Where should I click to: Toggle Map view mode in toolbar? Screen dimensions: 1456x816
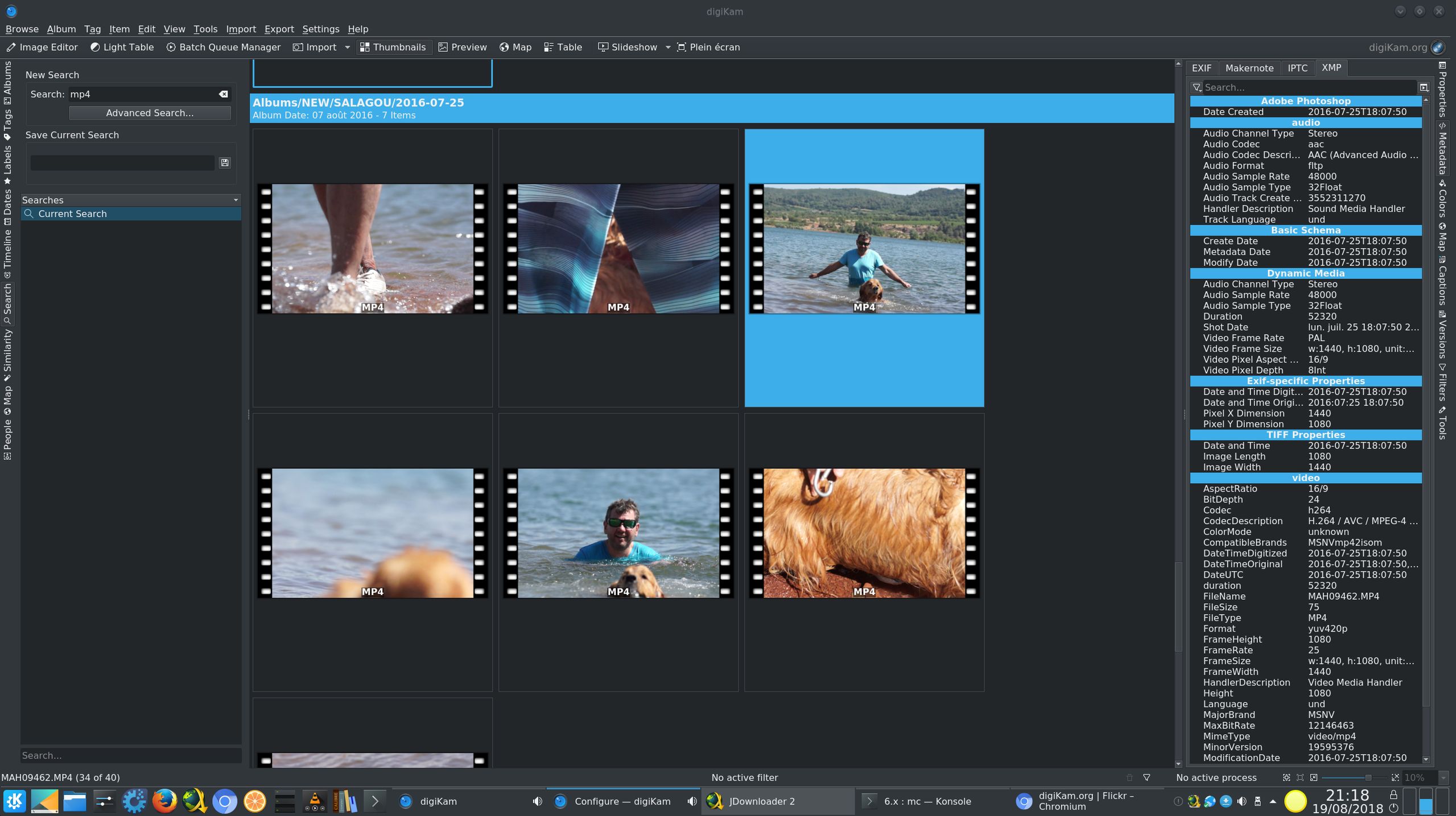pos(515,47)
